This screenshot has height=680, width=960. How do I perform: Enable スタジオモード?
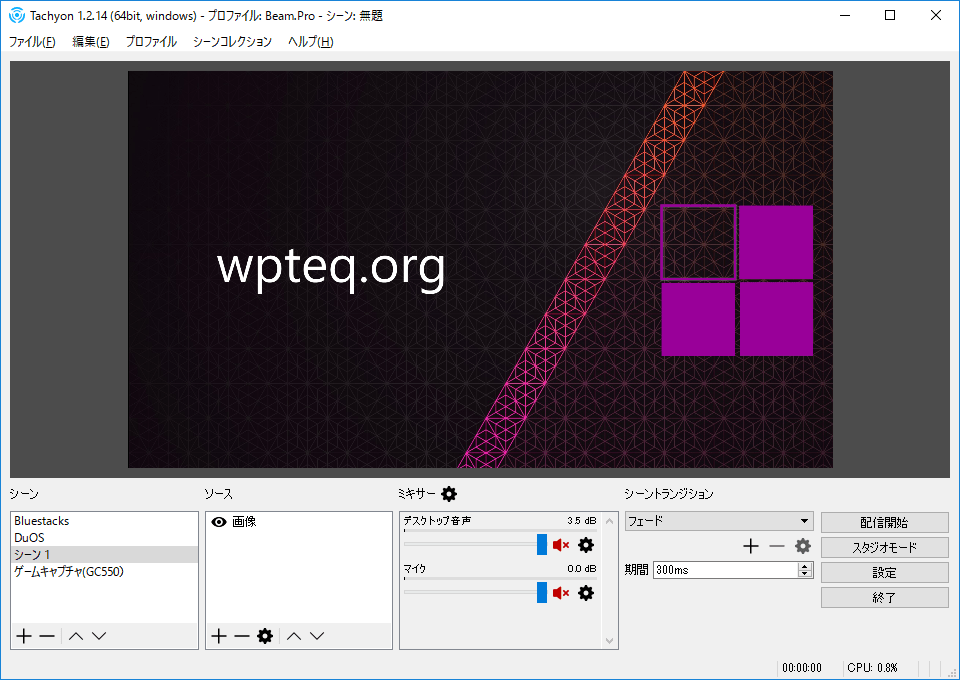(x=884, y=547)
